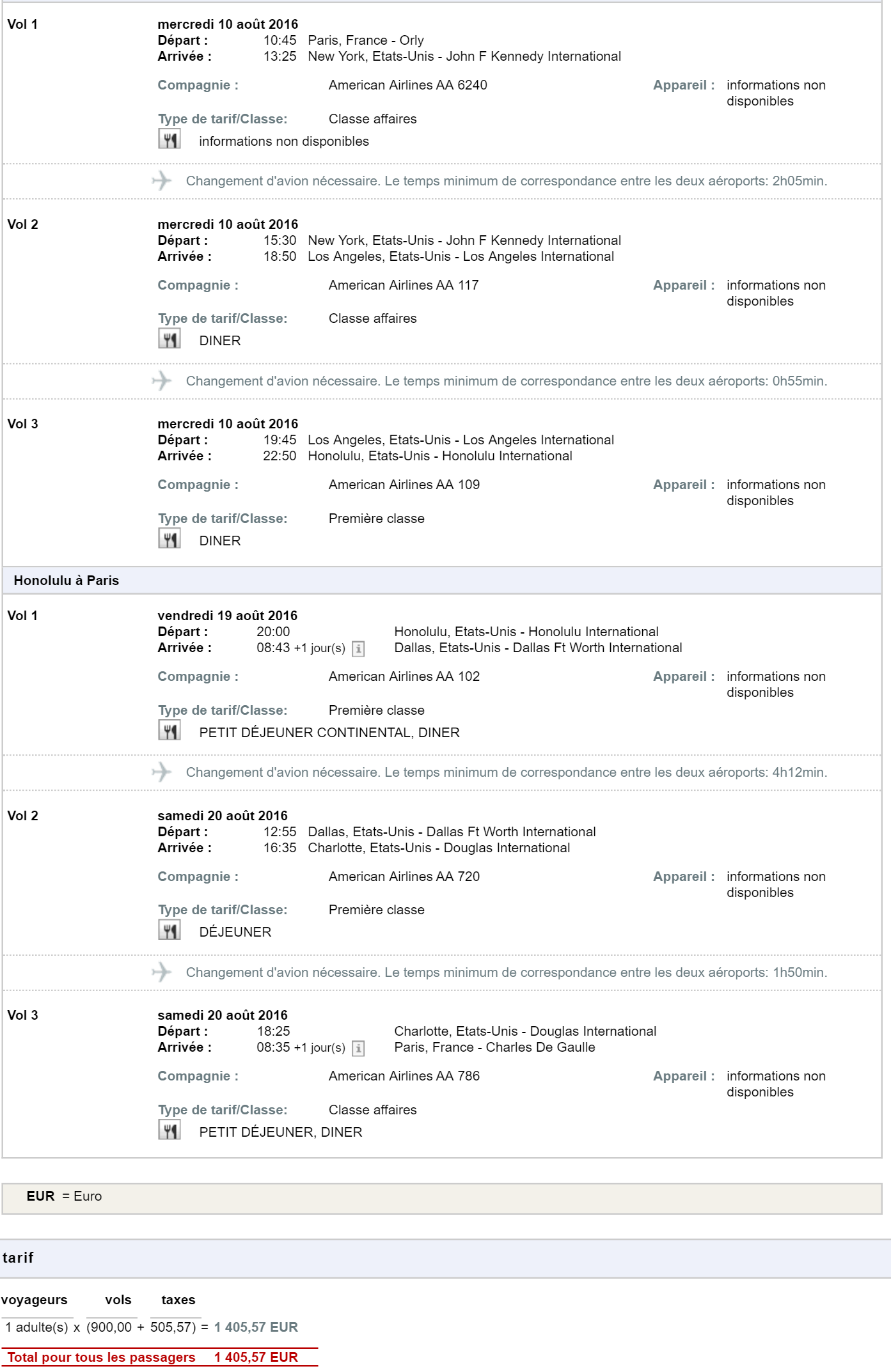
Task: Click airplane icon for 4h12min connection
Action: click(x=162, y=772)
